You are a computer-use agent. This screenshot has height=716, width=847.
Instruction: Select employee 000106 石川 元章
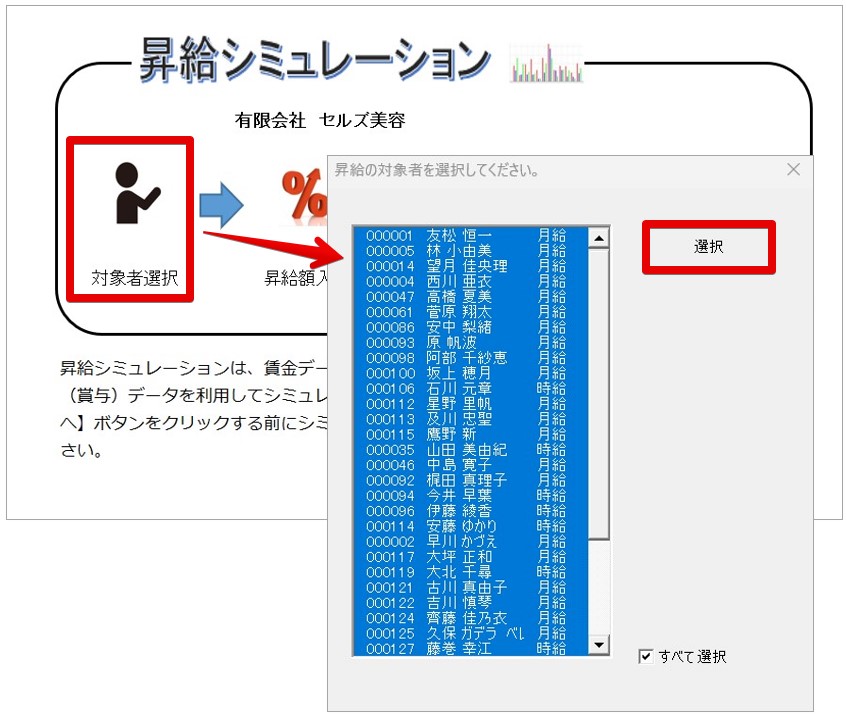[x=470, y=389]
